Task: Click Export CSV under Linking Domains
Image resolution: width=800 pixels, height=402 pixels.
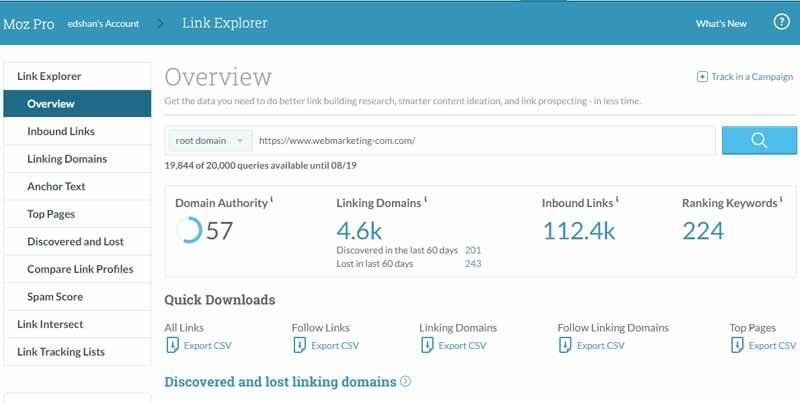Action: point(462,345)
